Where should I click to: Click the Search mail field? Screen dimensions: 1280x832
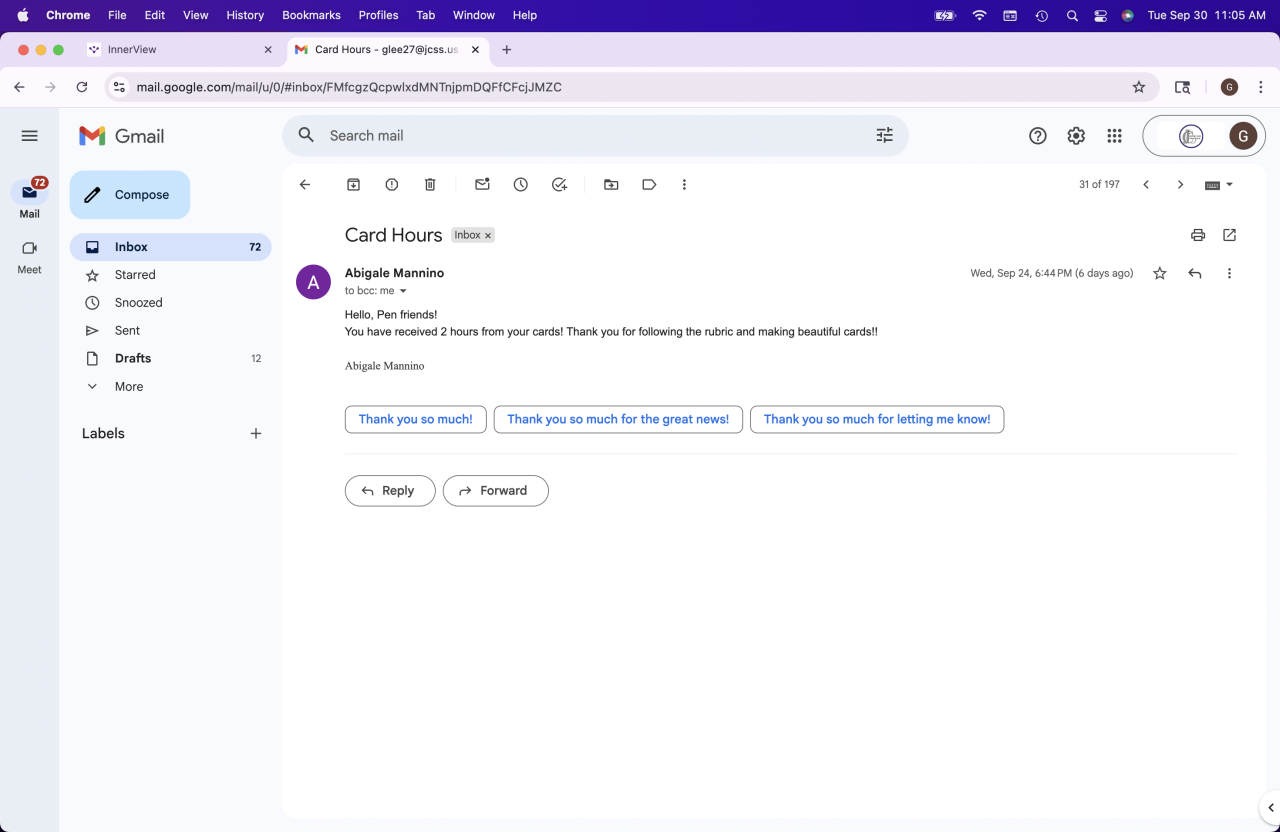click(x=590, y=136)
